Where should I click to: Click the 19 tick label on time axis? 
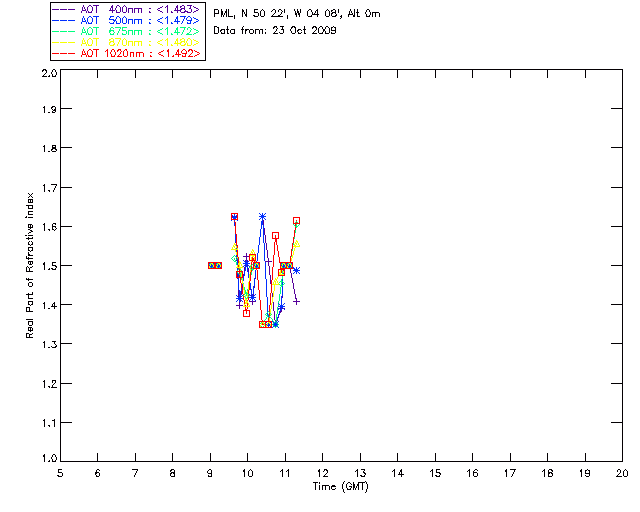point(585,473)
